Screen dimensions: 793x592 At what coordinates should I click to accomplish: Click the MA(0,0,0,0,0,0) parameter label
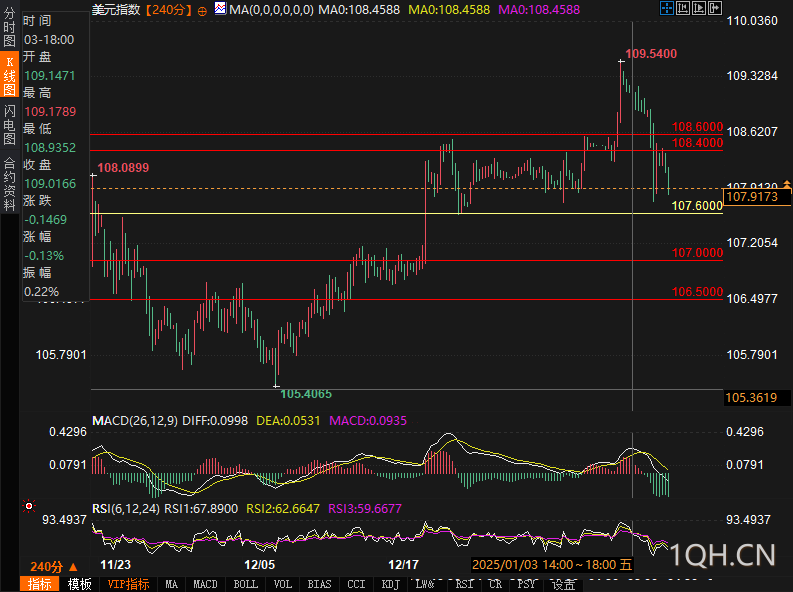tap(271, 10)
